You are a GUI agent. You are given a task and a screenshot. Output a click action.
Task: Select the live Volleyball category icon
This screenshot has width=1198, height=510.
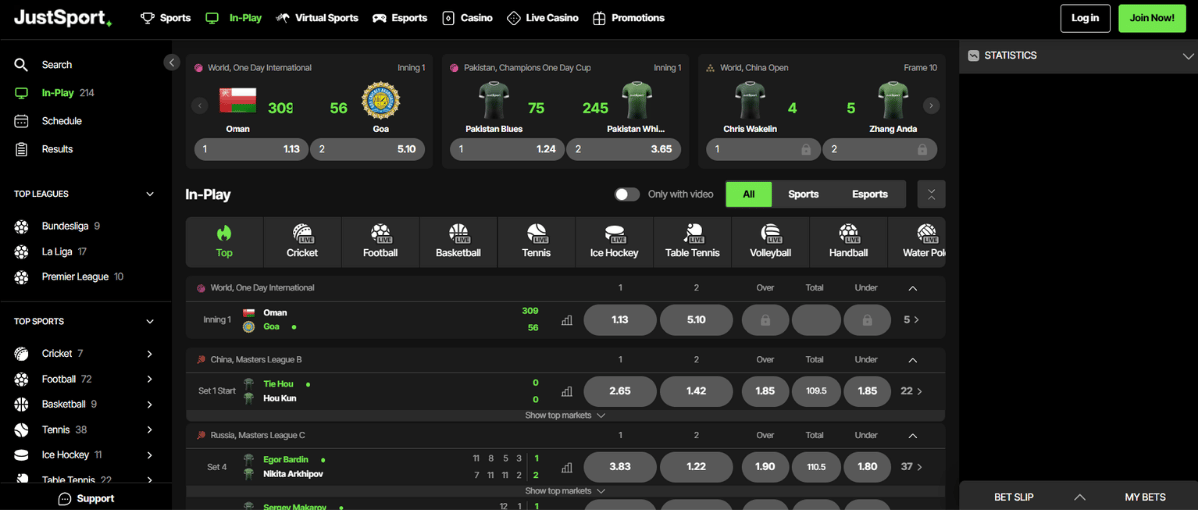770,233
